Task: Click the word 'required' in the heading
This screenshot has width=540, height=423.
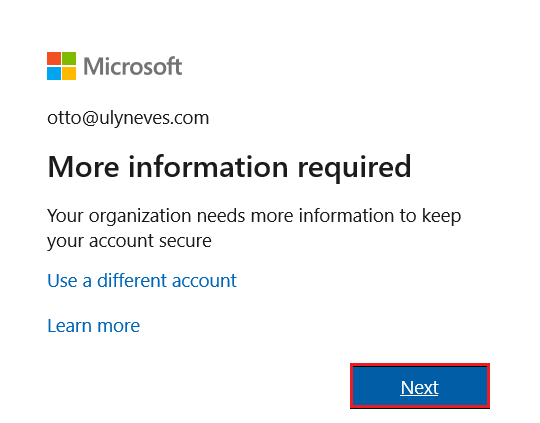Action: (x=354, y=168)
